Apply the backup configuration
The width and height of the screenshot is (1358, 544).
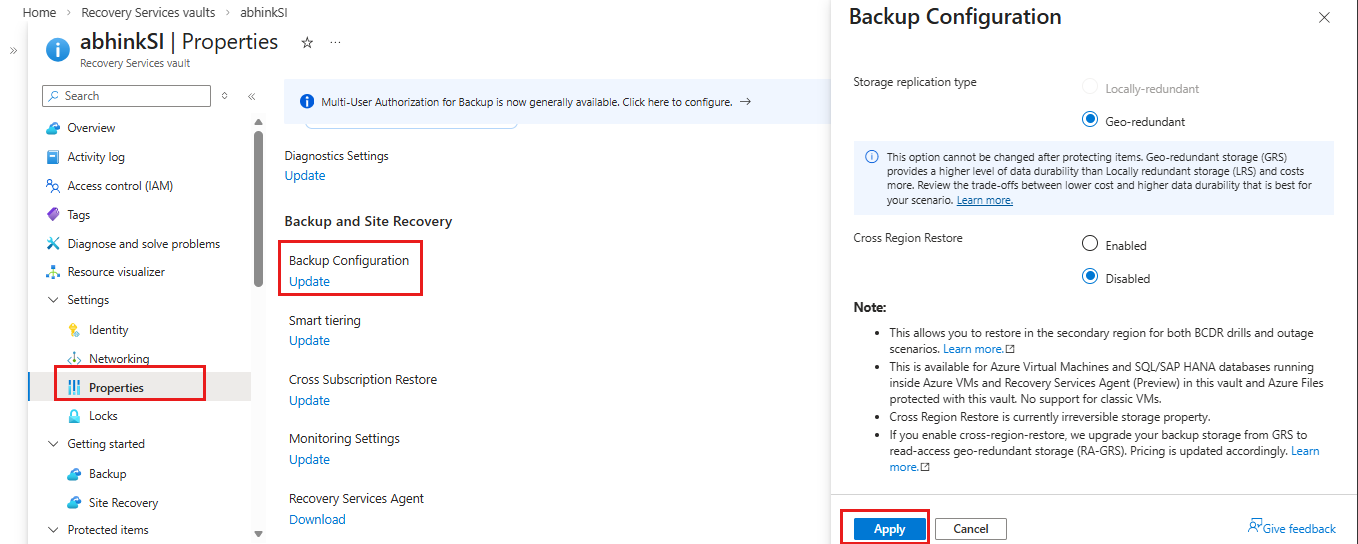pyautogui.click(x=889, y=529)
